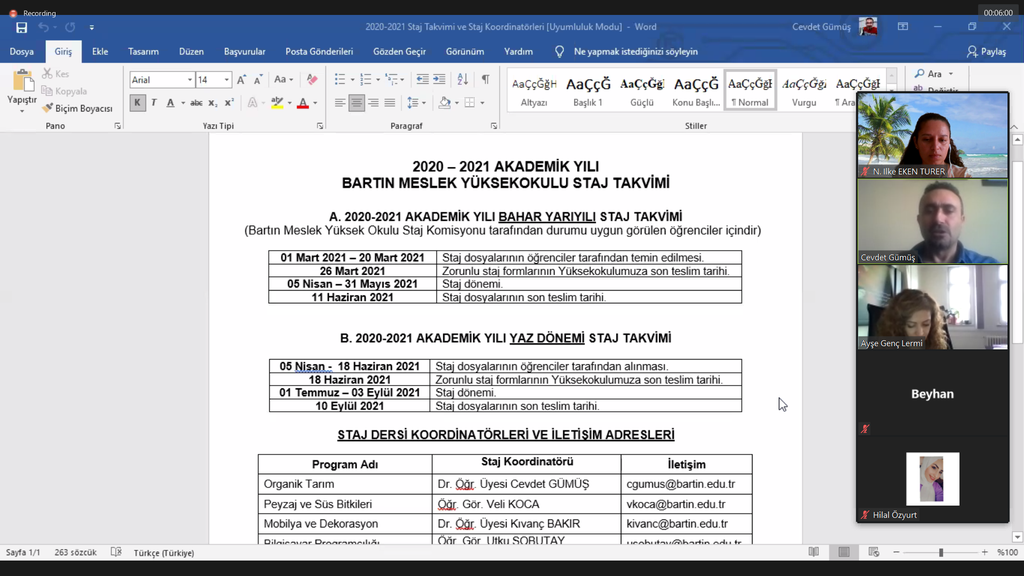
Task: Expand Paragraf dialog launcher
Action: tap(494, 125)
